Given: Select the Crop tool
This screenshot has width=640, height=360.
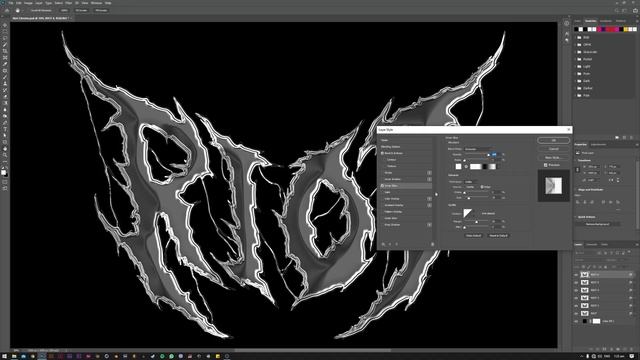Looking at the screenshot, I should point(5,51).
